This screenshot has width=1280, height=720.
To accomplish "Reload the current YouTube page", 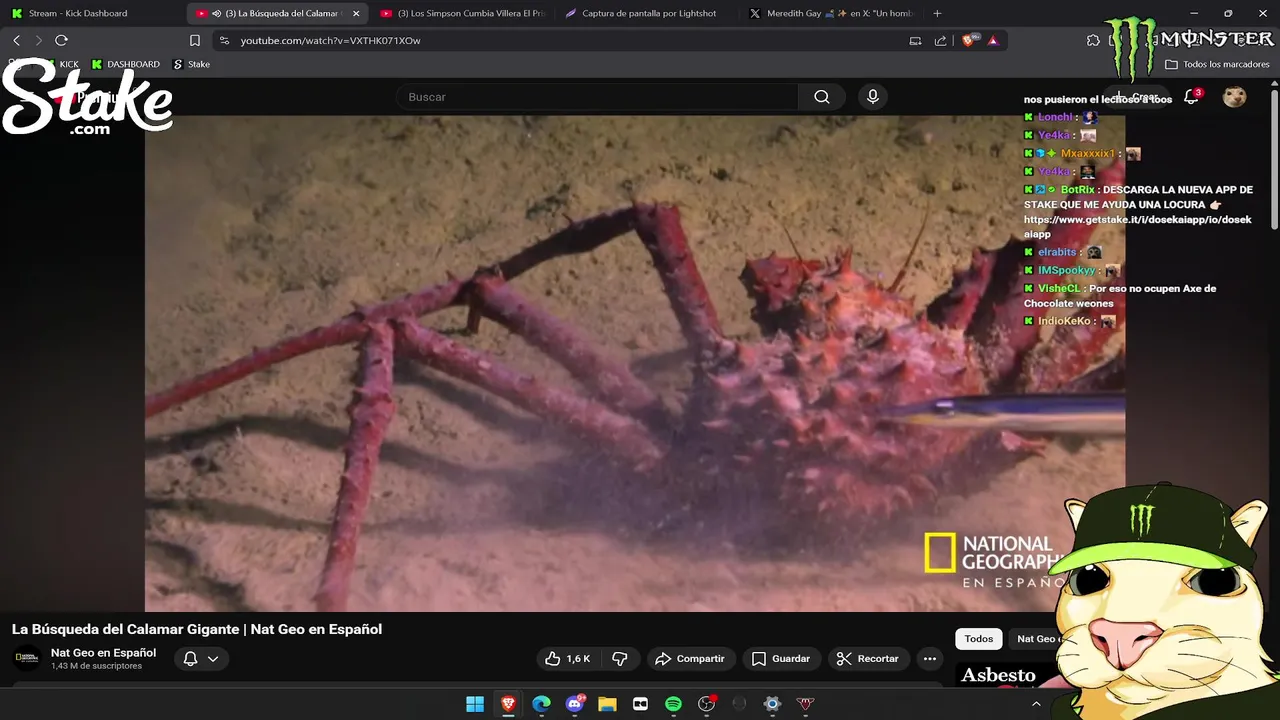I will tap(61, 40).
